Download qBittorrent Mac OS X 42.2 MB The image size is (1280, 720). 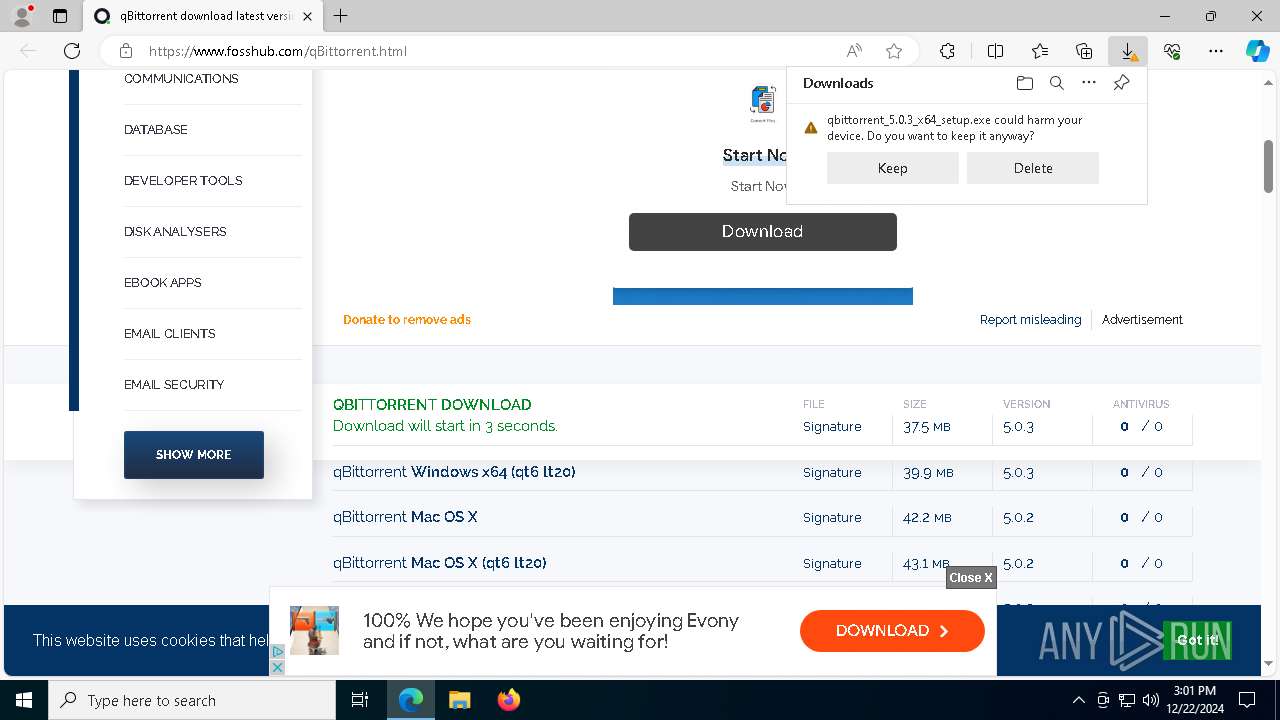tap(405, 517)
